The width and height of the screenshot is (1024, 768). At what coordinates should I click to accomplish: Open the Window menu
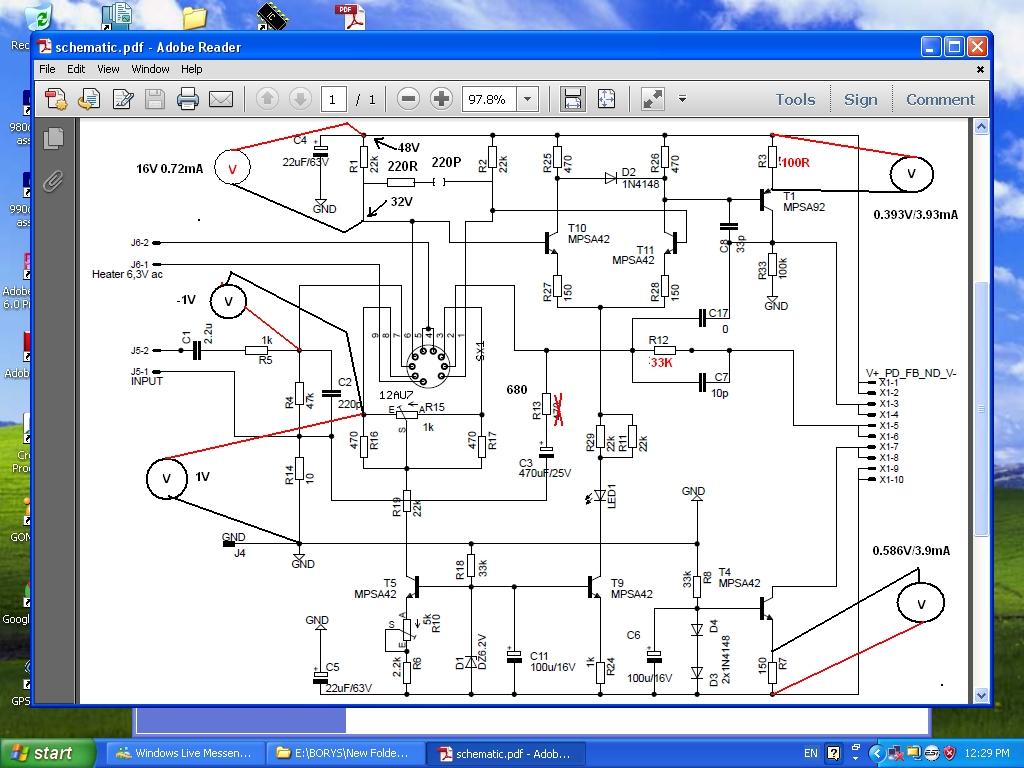150,69
